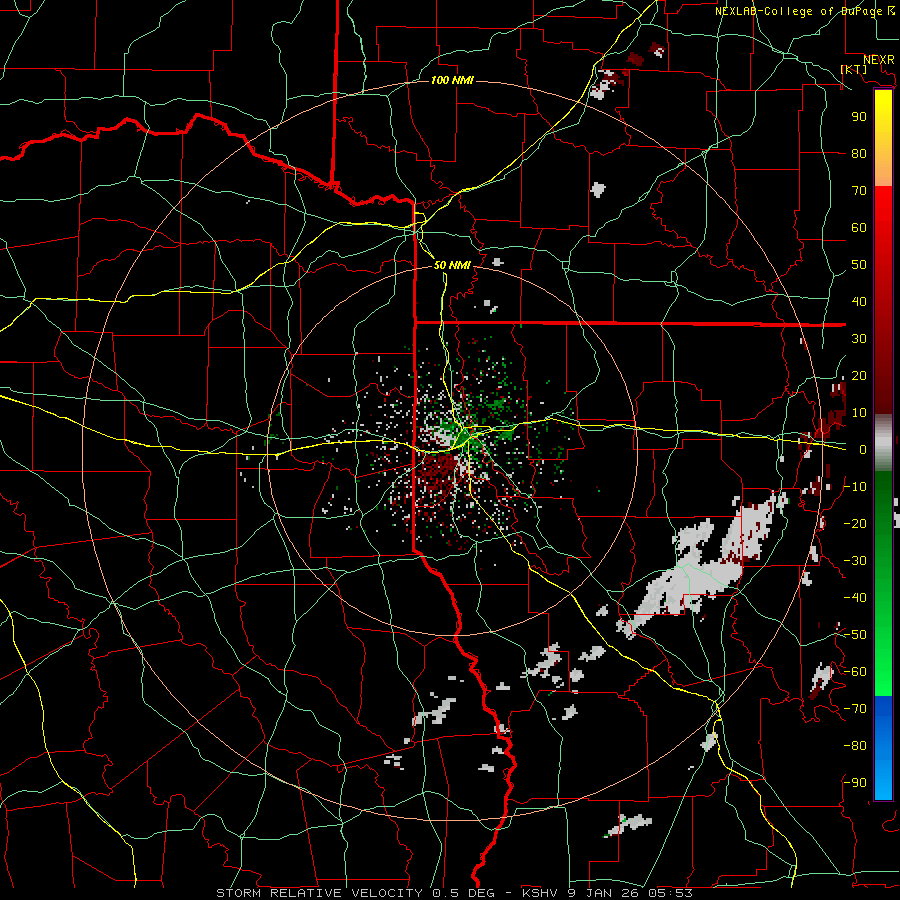Screen dimensions: 900x900
Task: Select the -70 value on the velocity scale
Action: pos(855,709)
